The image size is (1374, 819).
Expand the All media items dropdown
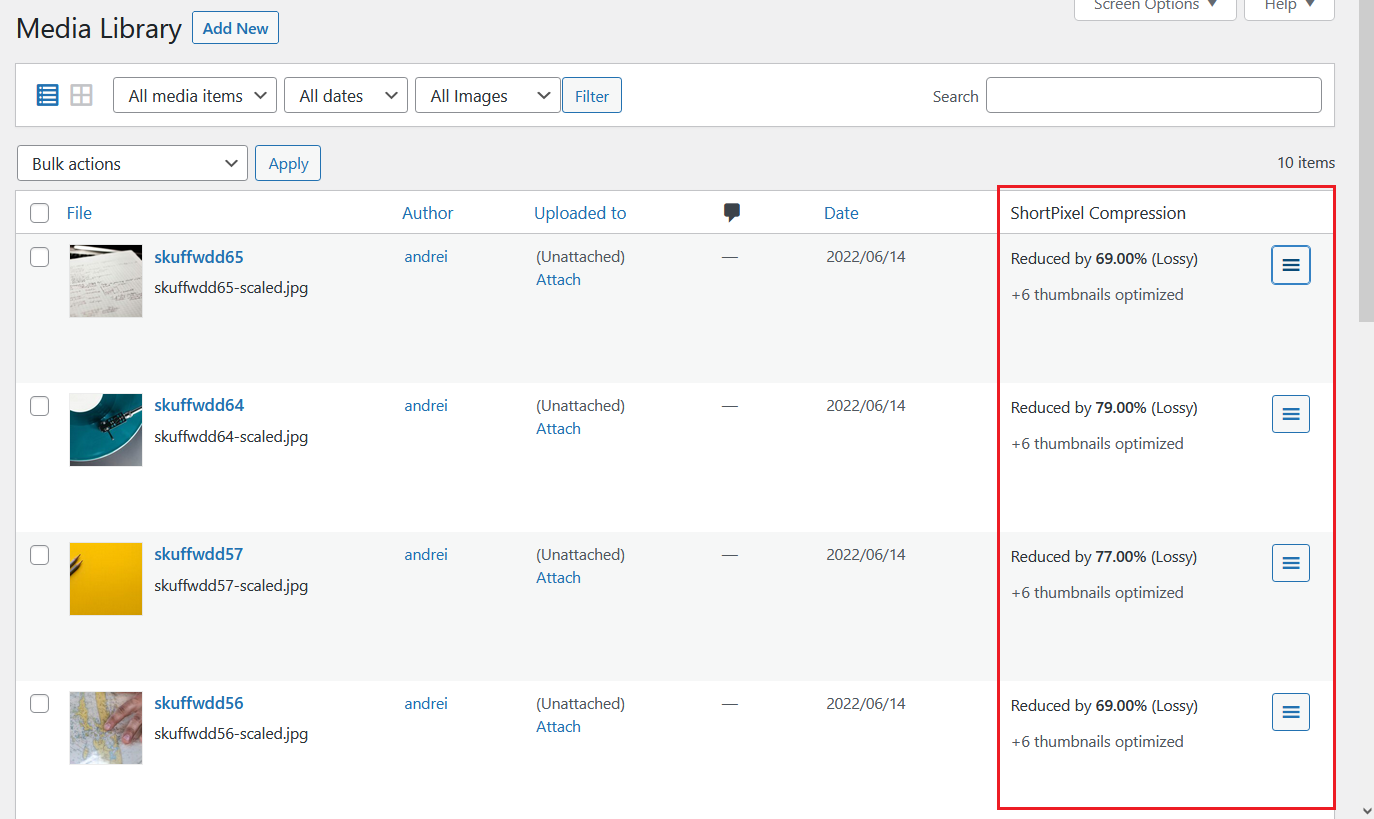click(x=195, y=96)
